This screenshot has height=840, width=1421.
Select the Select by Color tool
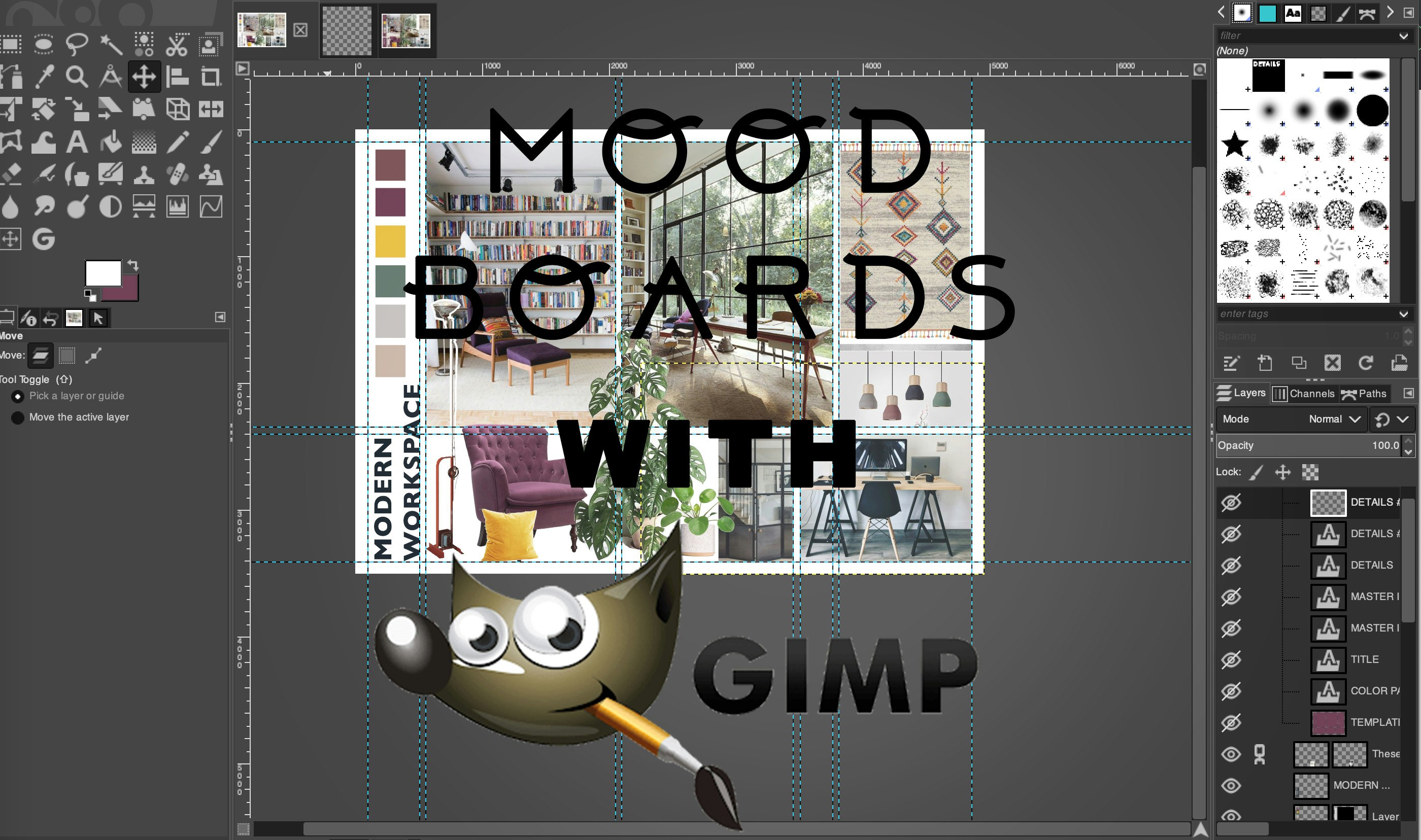[x=144, y=44]
